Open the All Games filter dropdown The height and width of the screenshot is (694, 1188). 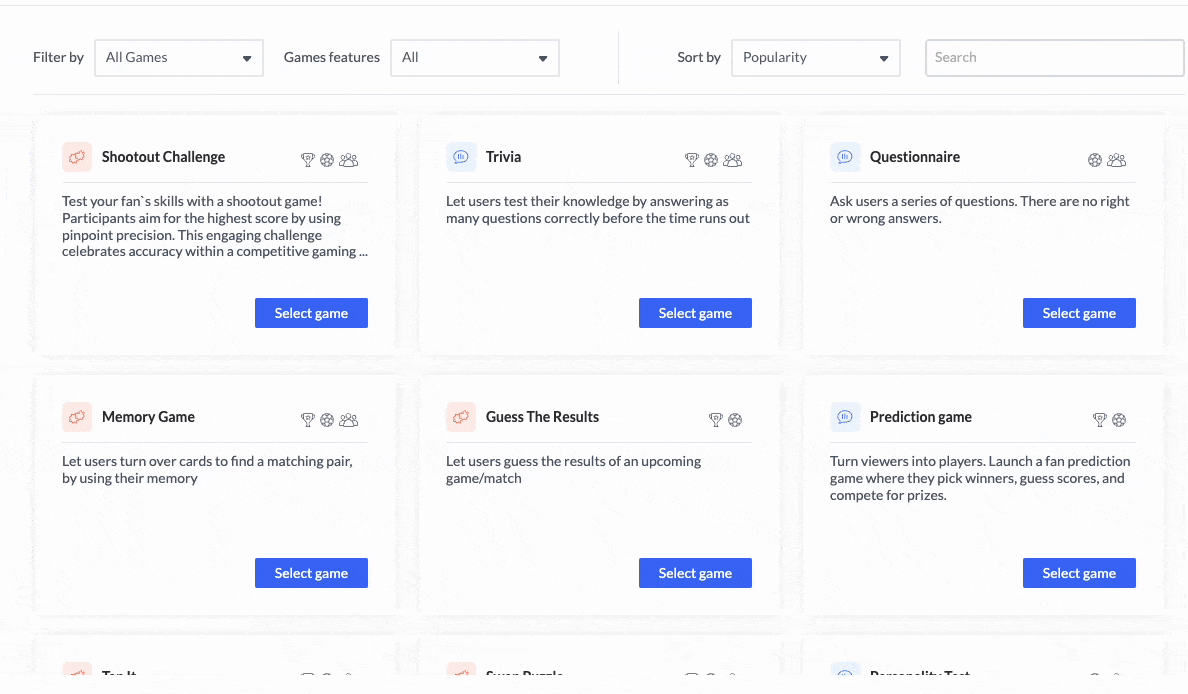[179, 58]
